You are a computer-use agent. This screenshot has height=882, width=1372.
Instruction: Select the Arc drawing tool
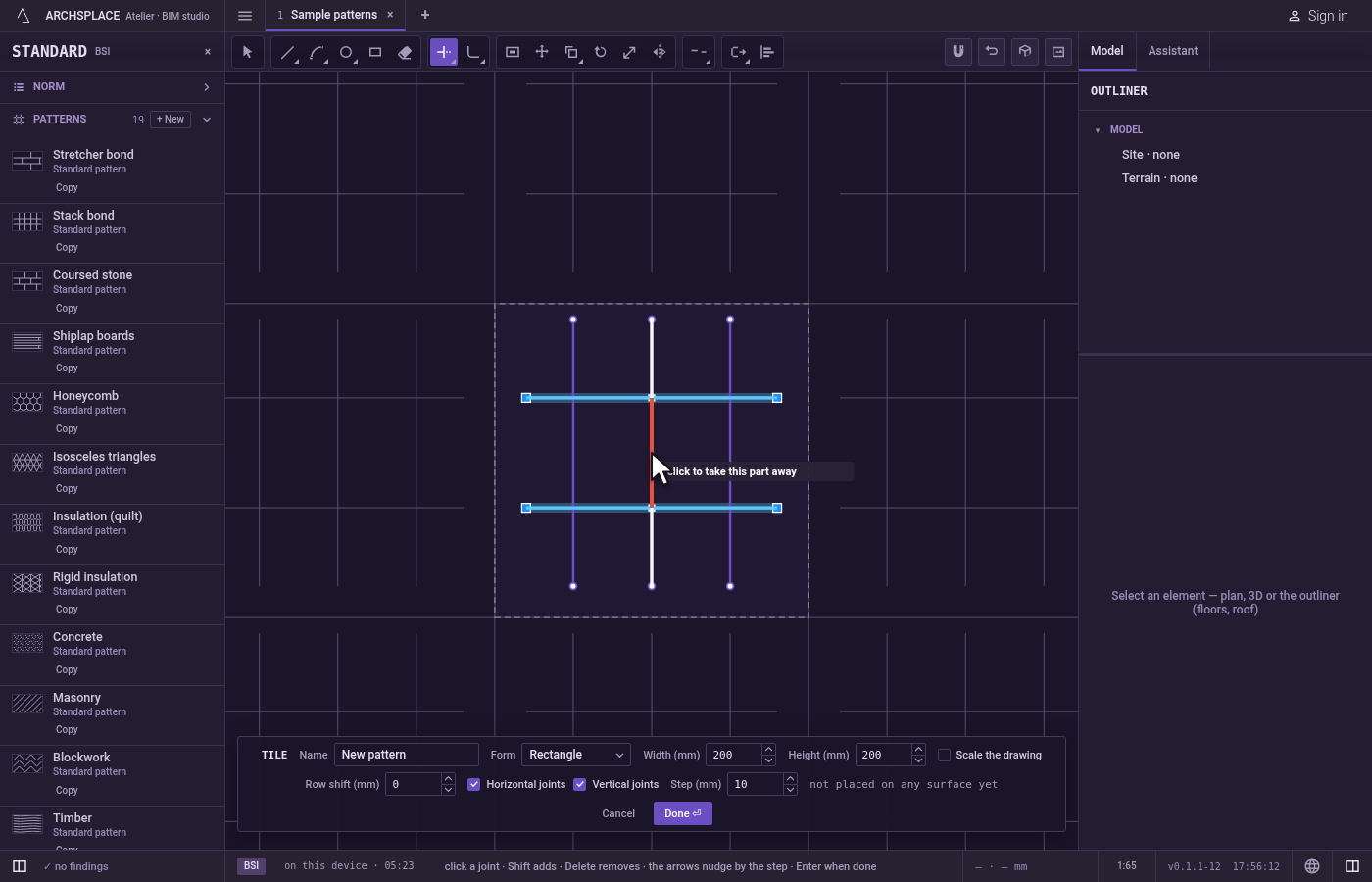pyautogui.click(x=317, y=52)
